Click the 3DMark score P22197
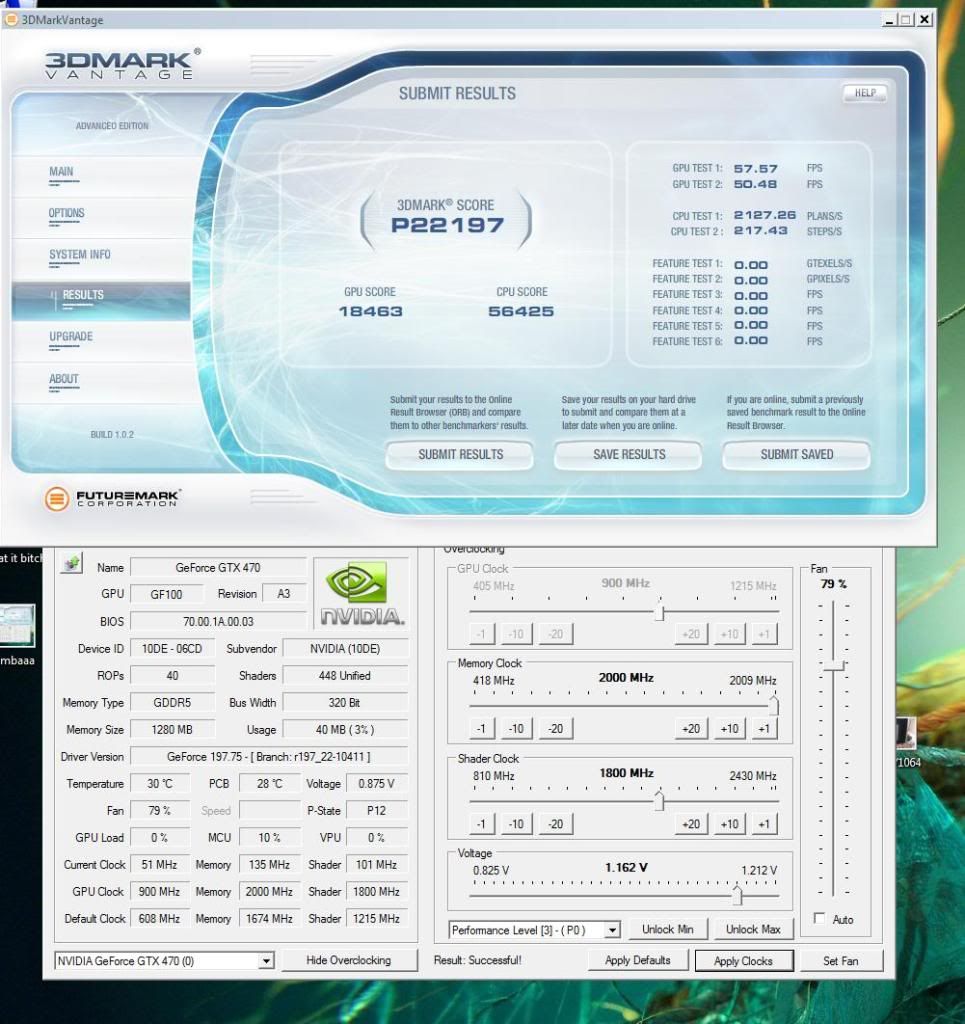 [447, 225]
